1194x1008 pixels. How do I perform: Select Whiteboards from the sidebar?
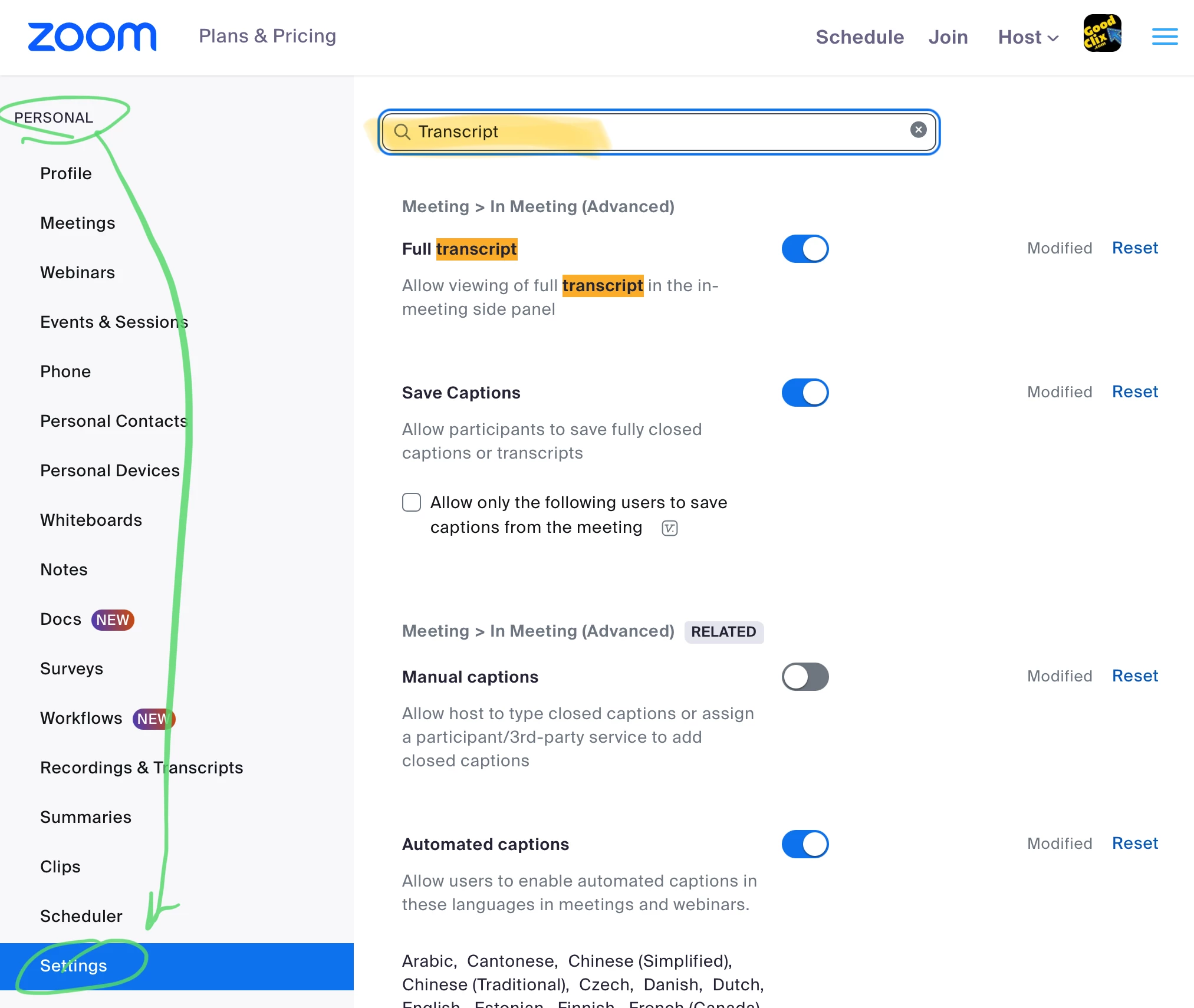point(91,520)
